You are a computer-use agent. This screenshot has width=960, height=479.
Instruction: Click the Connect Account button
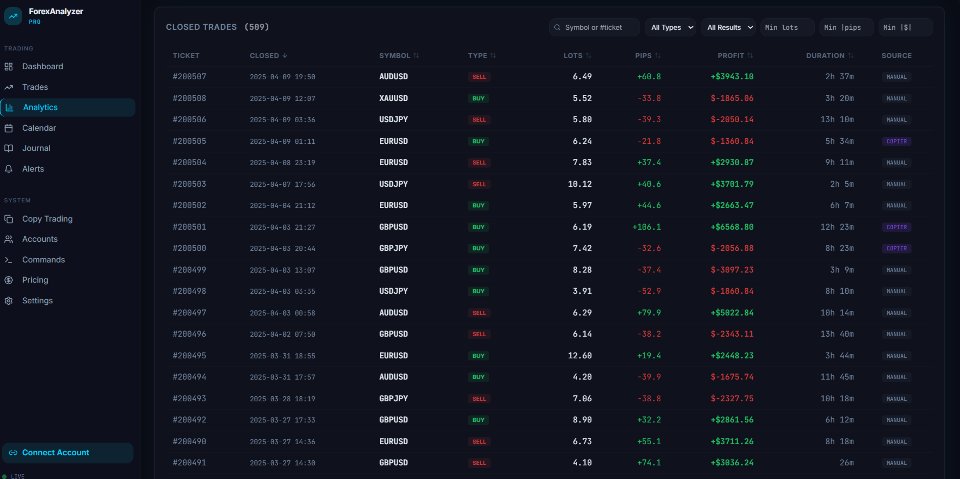(x=68, y=453)
